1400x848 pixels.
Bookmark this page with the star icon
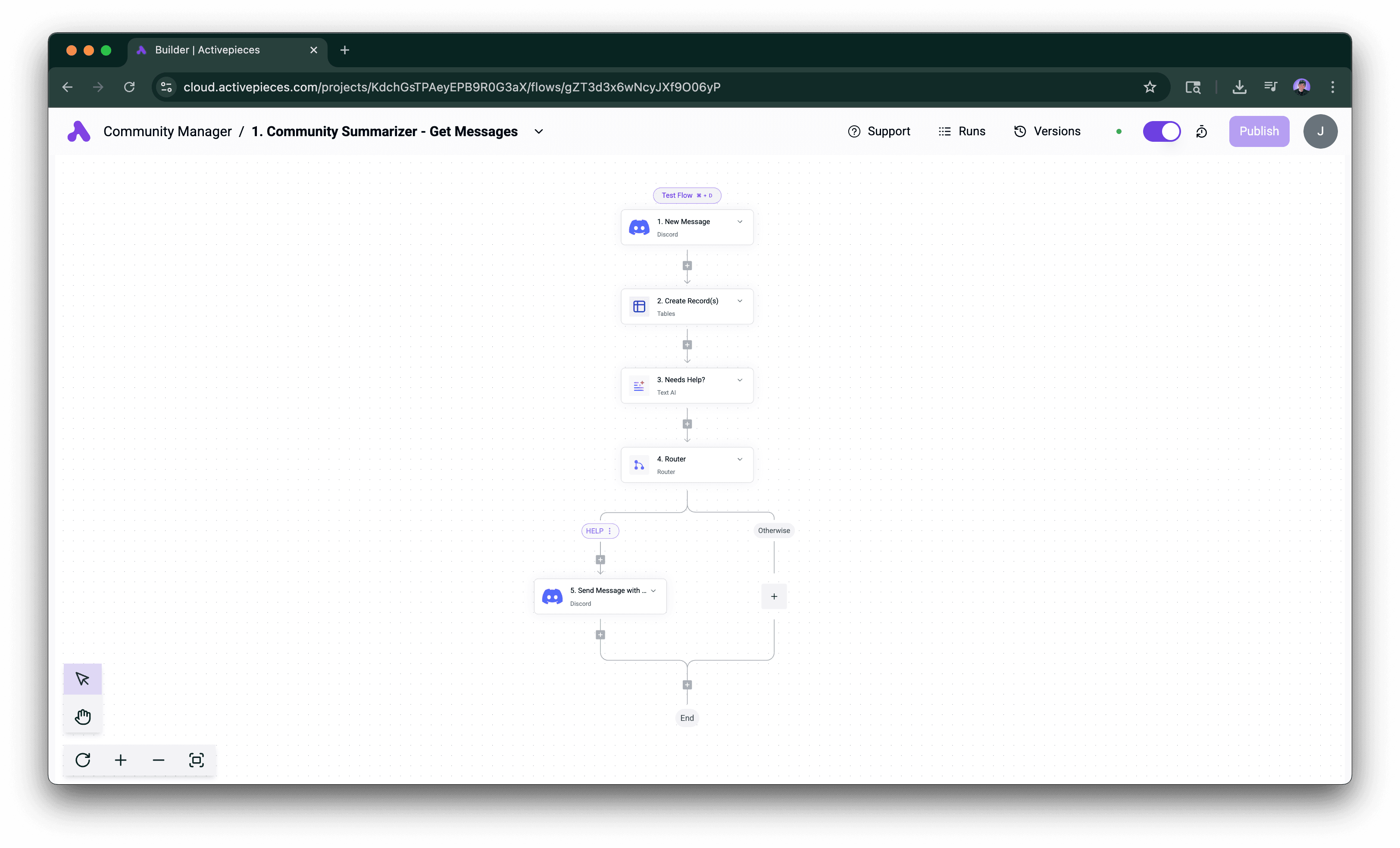click(1150, 87)
